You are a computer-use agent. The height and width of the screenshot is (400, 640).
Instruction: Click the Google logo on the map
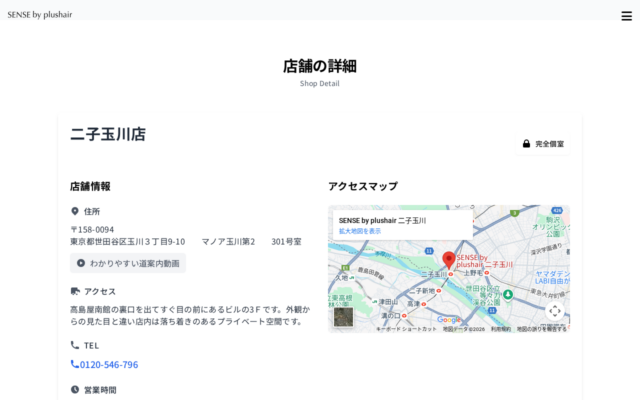449,320
